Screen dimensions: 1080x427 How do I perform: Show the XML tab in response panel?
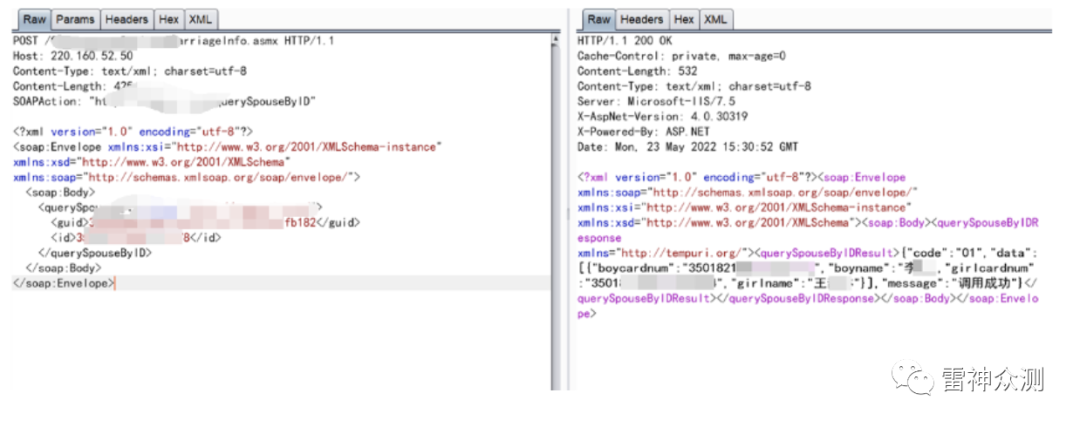(715, 19)
